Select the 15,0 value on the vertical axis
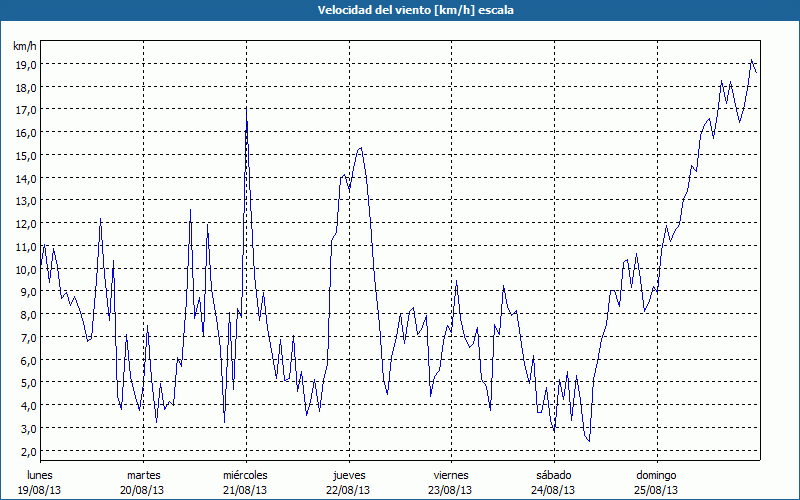The width and height of the screenshot is (800, 500). pyautogui.click(x=25, y=155)
